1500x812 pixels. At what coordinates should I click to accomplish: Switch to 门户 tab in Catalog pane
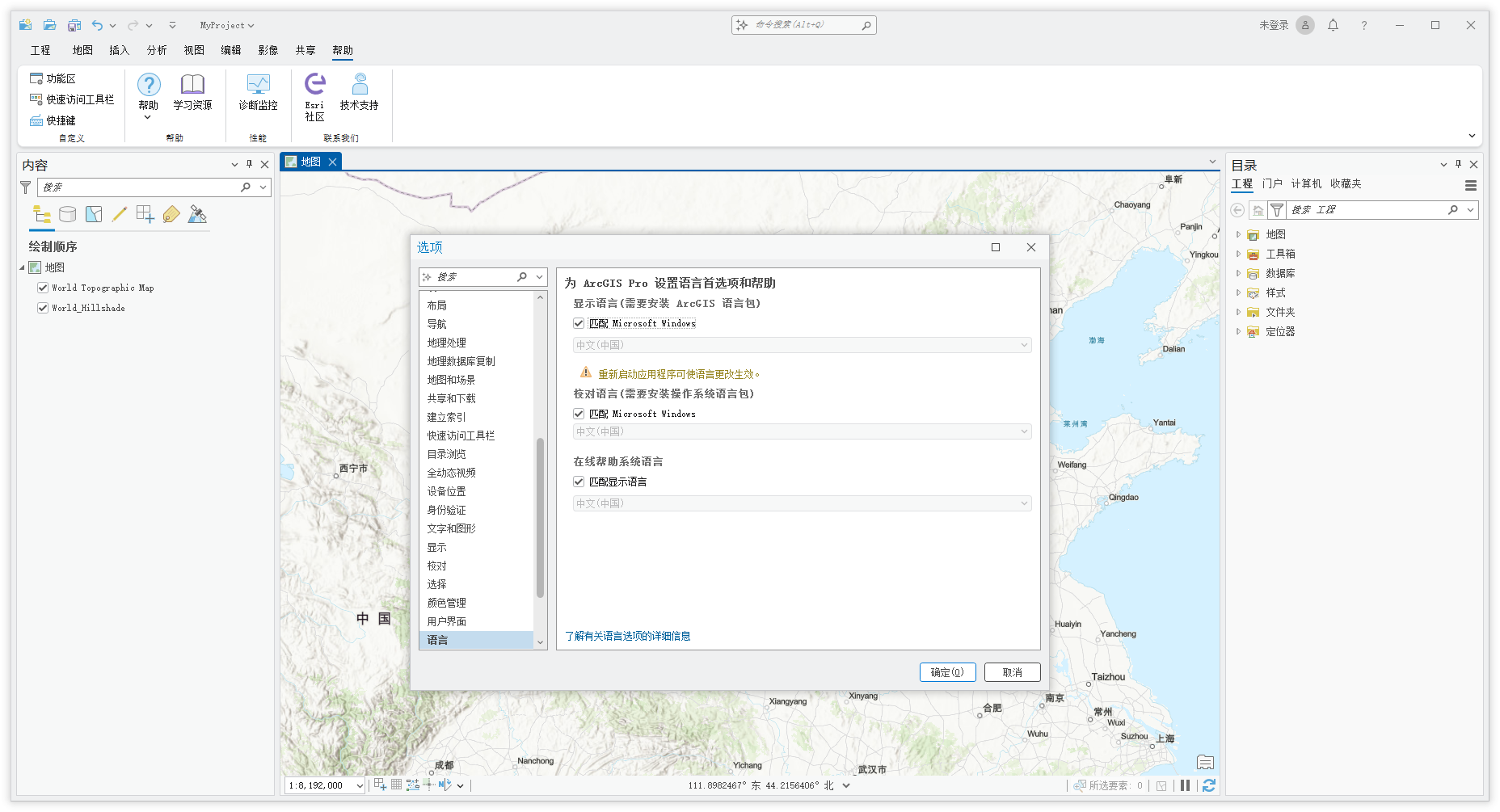point(1272,184)
